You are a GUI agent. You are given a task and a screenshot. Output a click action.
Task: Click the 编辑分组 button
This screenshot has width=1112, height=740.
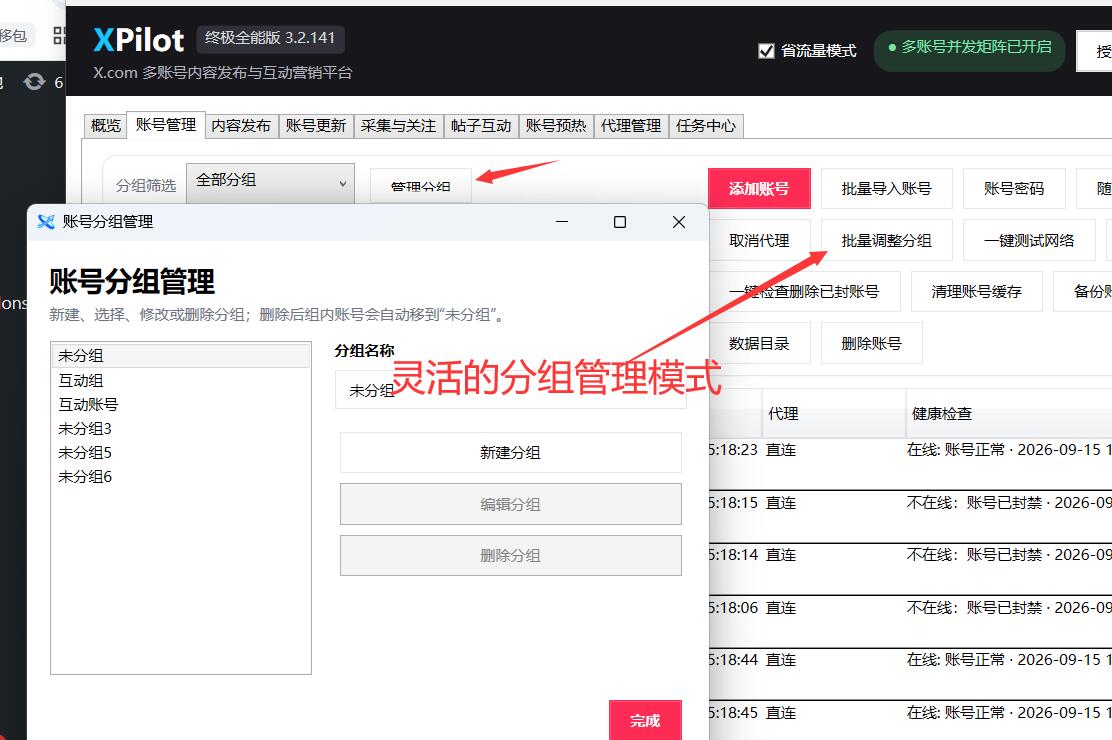511,504
